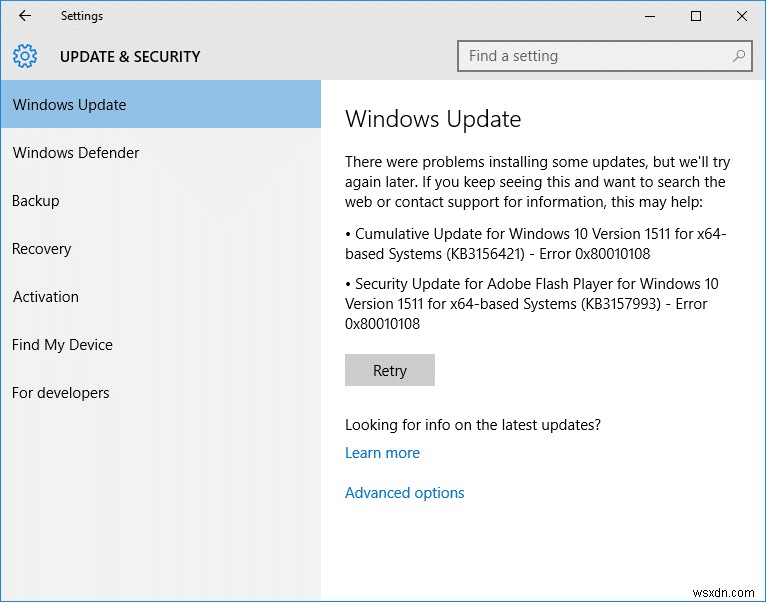766x603 pixels.
Task: Click the Adobe Flash Player KB3157993 error text
Action: pos(532,303)
